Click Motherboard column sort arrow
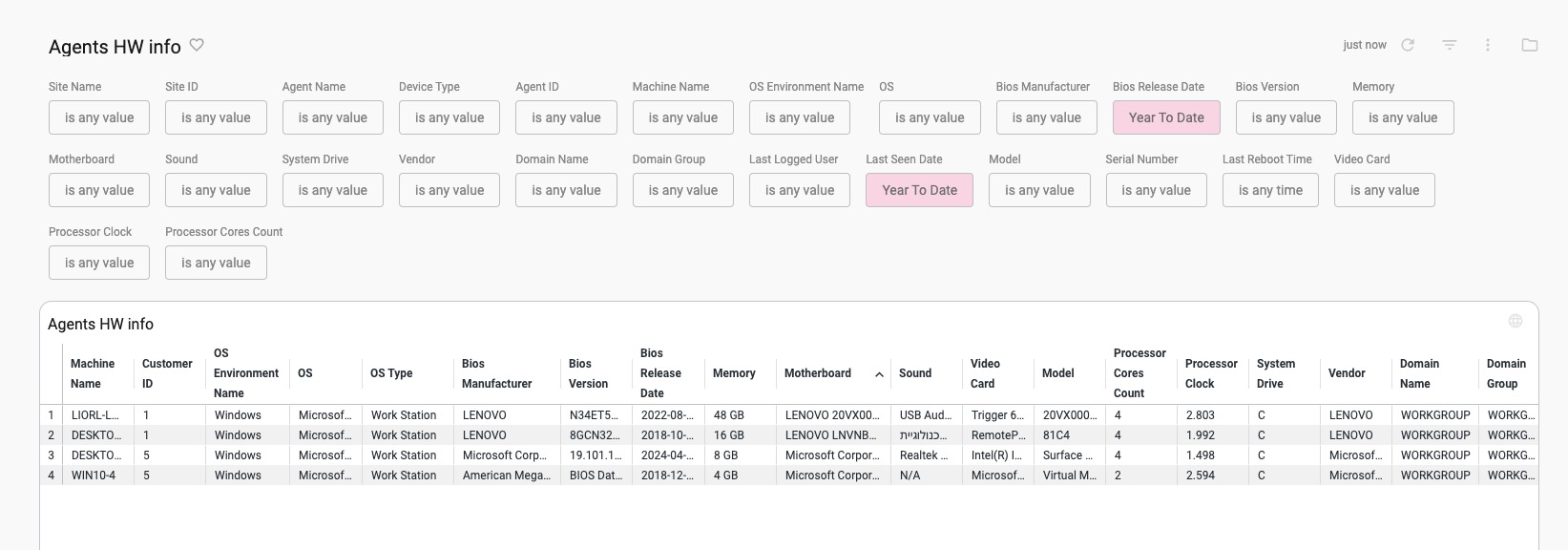The image size is (1568, 550). coord(879,374)
